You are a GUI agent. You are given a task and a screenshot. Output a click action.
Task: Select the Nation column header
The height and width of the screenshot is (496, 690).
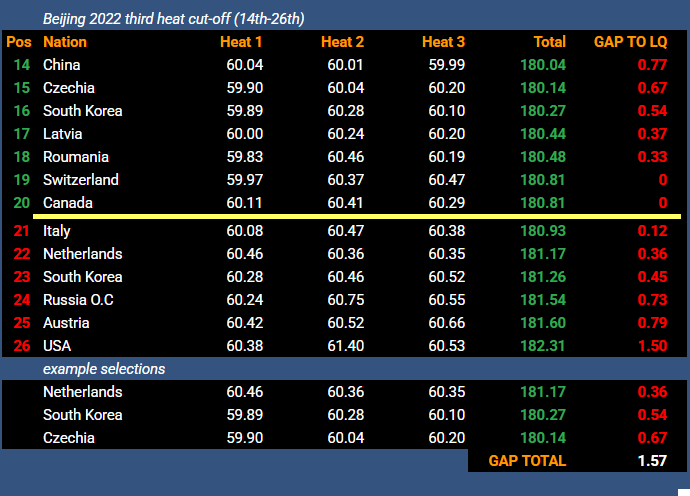65,42
